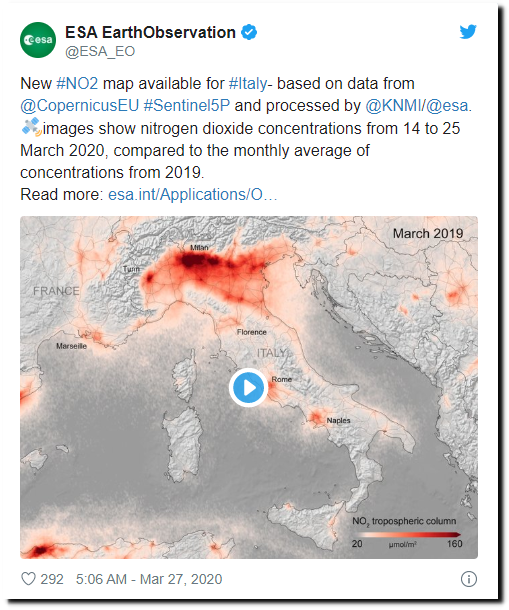Click the March 2019 label on map
Viewport: 509px width, 610px height.
(x=428, y=233)
